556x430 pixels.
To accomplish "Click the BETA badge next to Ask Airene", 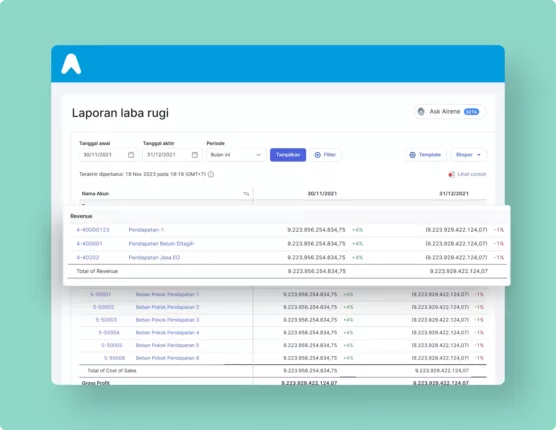I will pyautogui.click(x=471, y=112).
